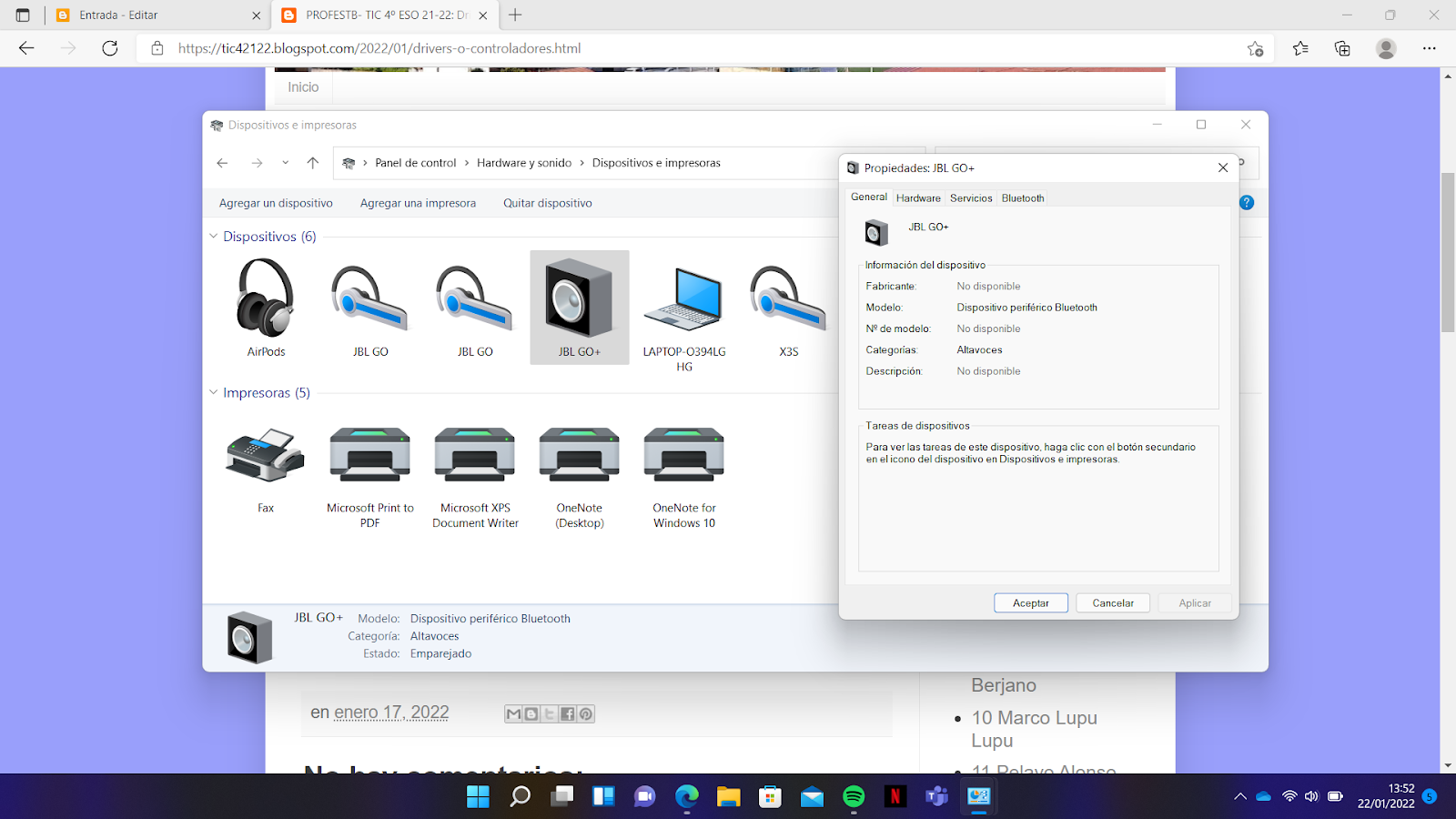1456x819 pixels.
Task: Select the JBL GO+ speaker device
Action: [x=580, y=307]
